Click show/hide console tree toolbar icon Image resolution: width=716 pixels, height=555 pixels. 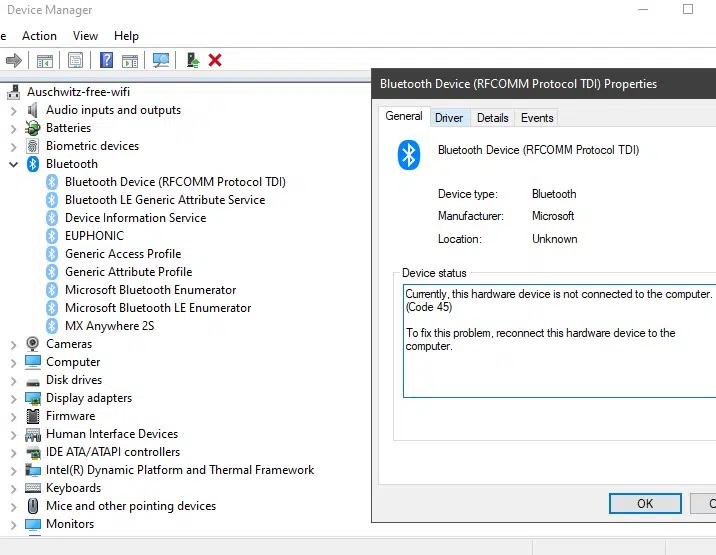[x=45, y=60]
